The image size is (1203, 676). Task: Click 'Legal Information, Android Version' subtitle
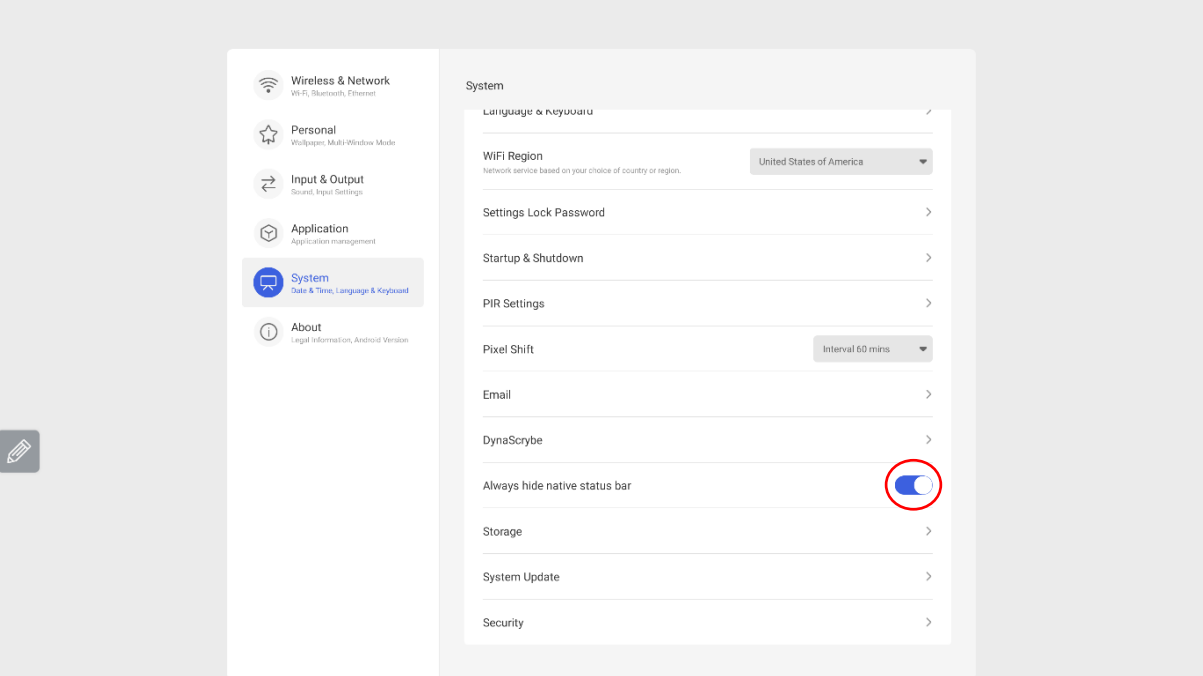click(349, 340)
